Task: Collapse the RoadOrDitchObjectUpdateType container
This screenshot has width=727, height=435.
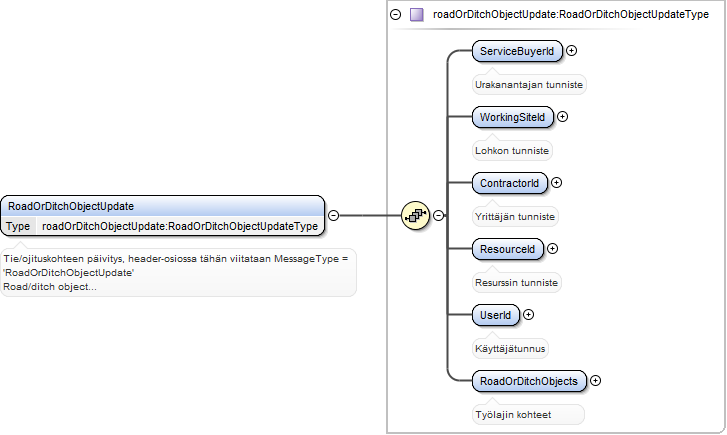Action: click(395, 14)
